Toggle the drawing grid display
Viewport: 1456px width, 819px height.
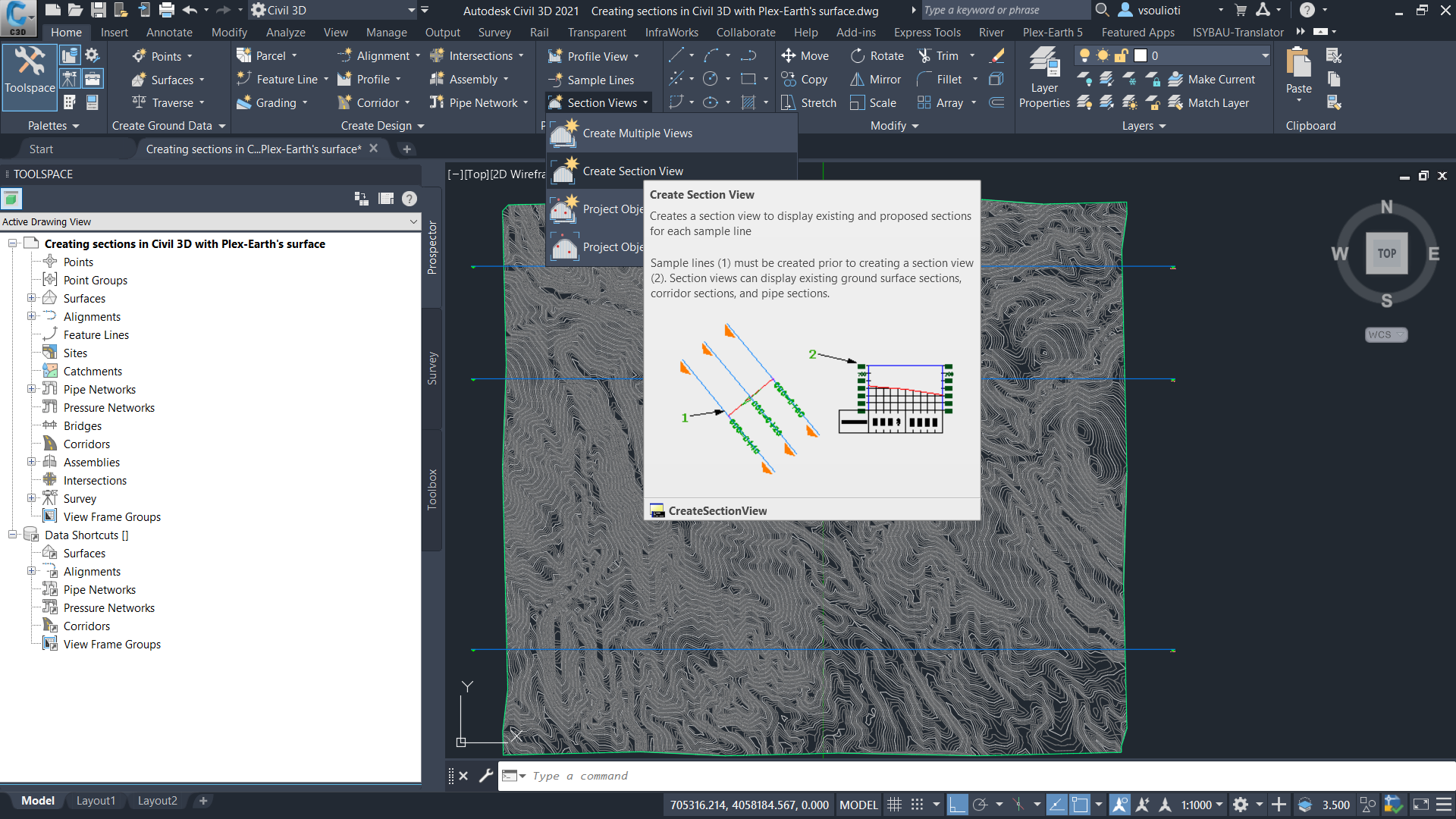(x=894, y=805)
